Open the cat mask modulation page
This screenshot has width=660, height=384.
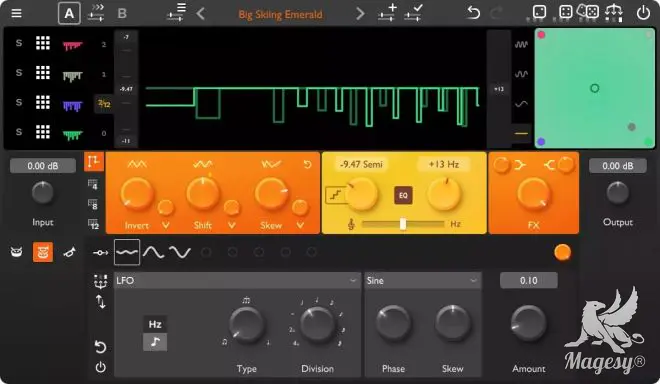(x=16, y=252)
